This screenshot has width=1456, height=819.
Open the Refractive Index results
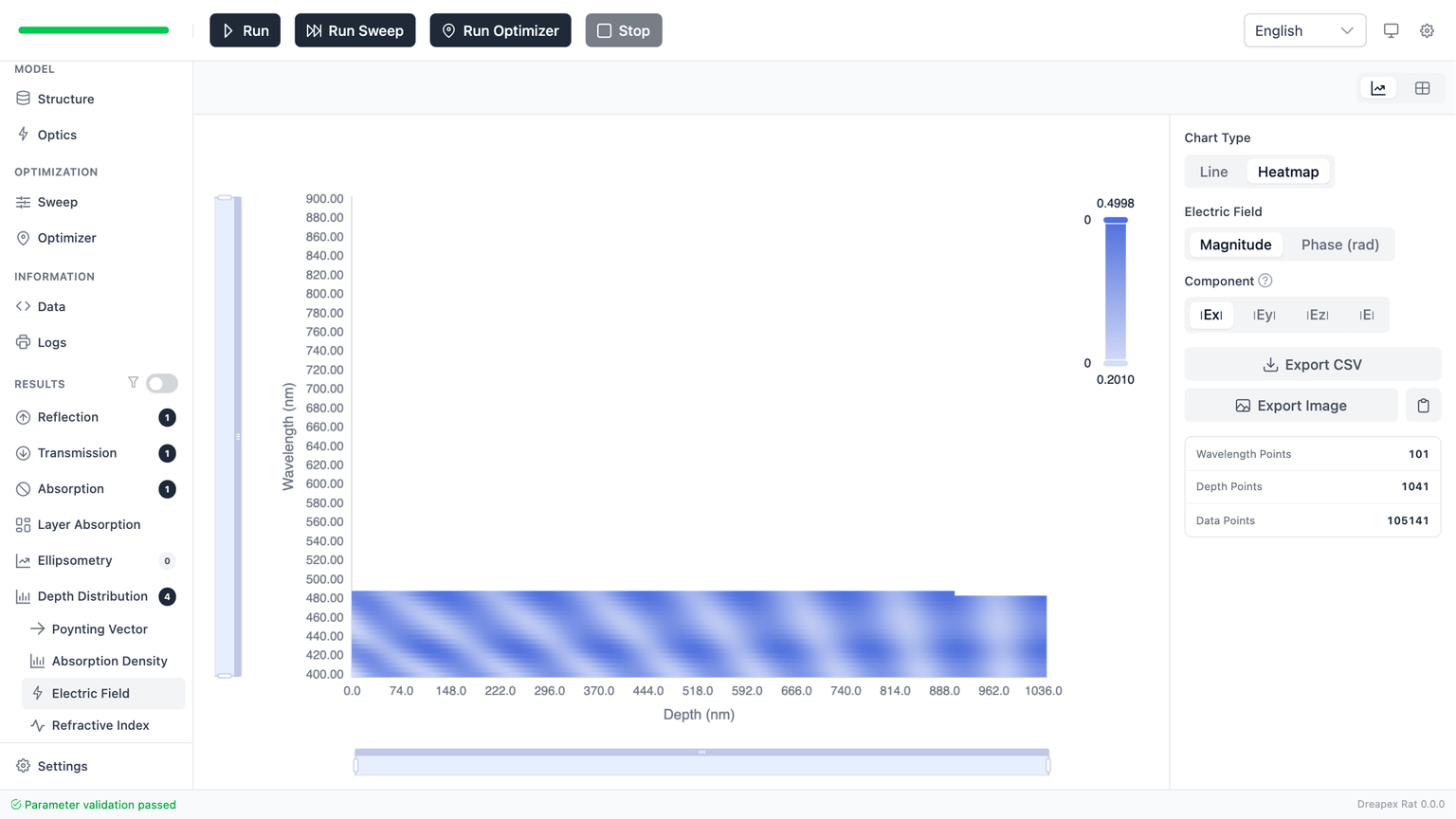(x=100, y=725)
